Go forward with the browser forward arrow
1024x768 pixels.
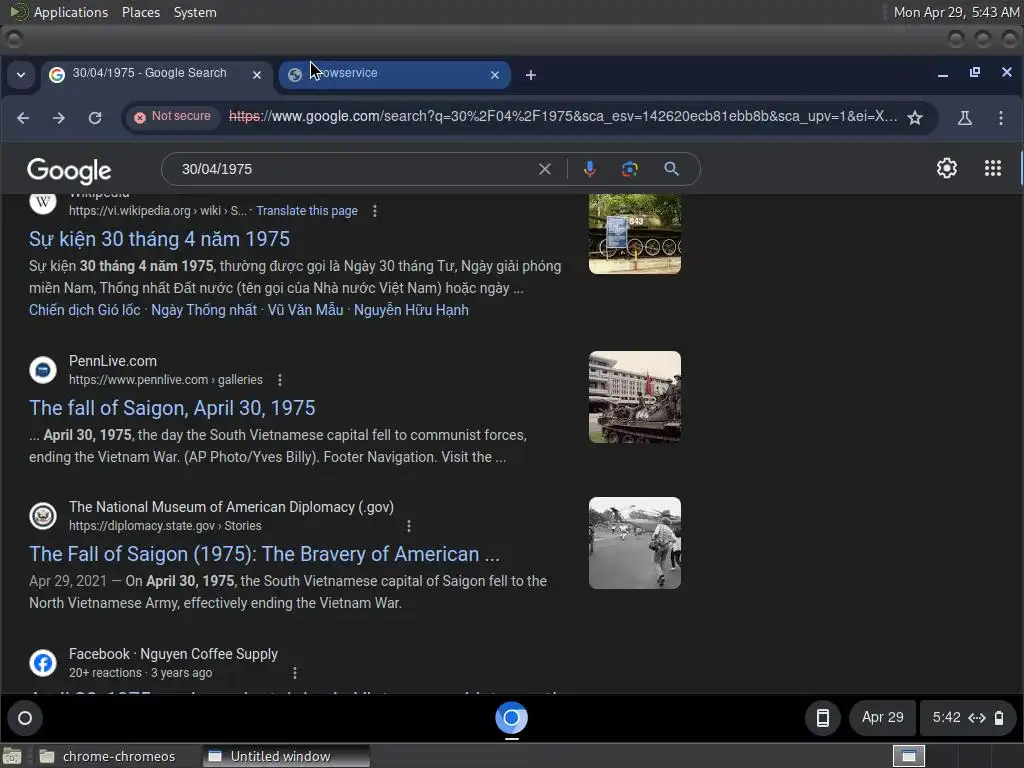[x=59, y=118]
